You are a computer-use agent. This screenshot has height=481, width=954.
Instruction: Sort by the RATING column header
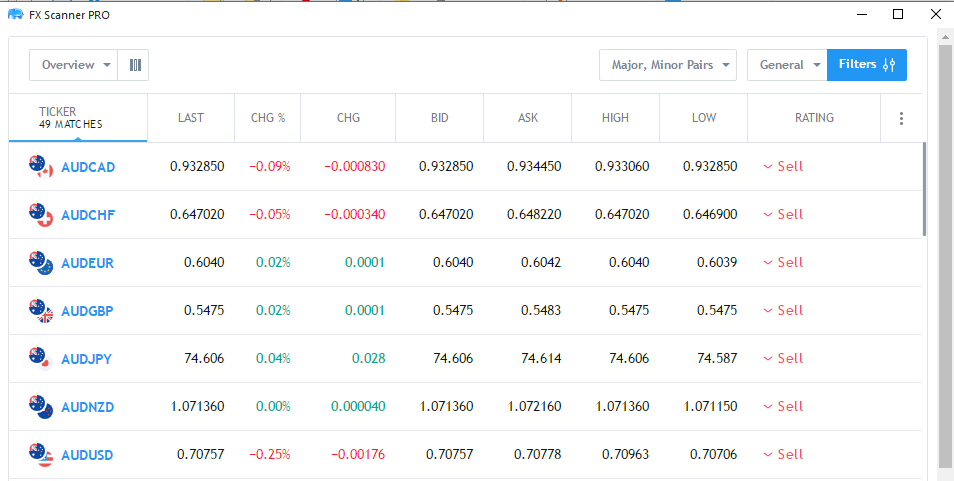click(x=814, y=118)
